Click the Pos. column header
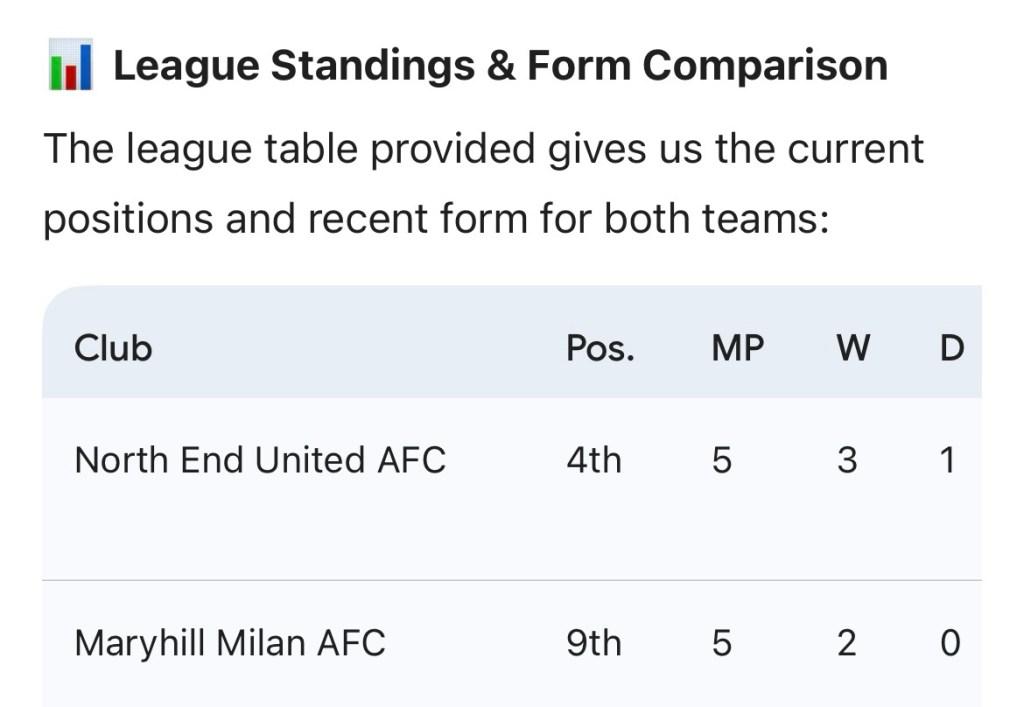Image resolution: width=1024 pixels, height=707 pixels. point(600,348)
